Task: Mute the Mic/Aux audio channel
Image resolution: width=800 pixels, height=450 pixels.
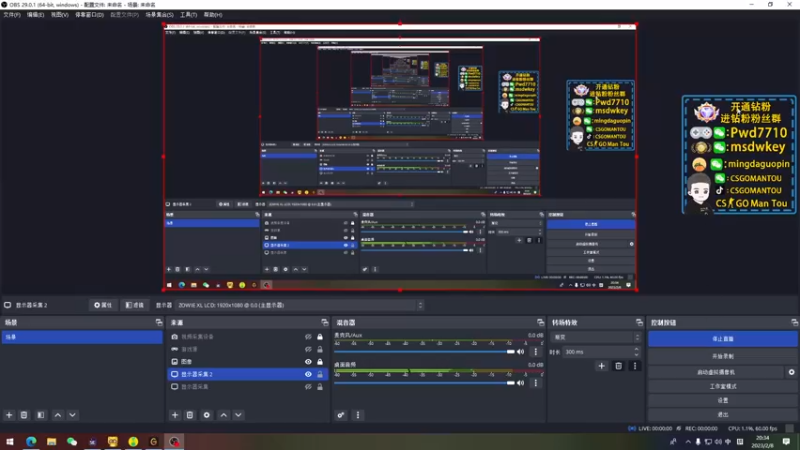Action: pos(520,352)
